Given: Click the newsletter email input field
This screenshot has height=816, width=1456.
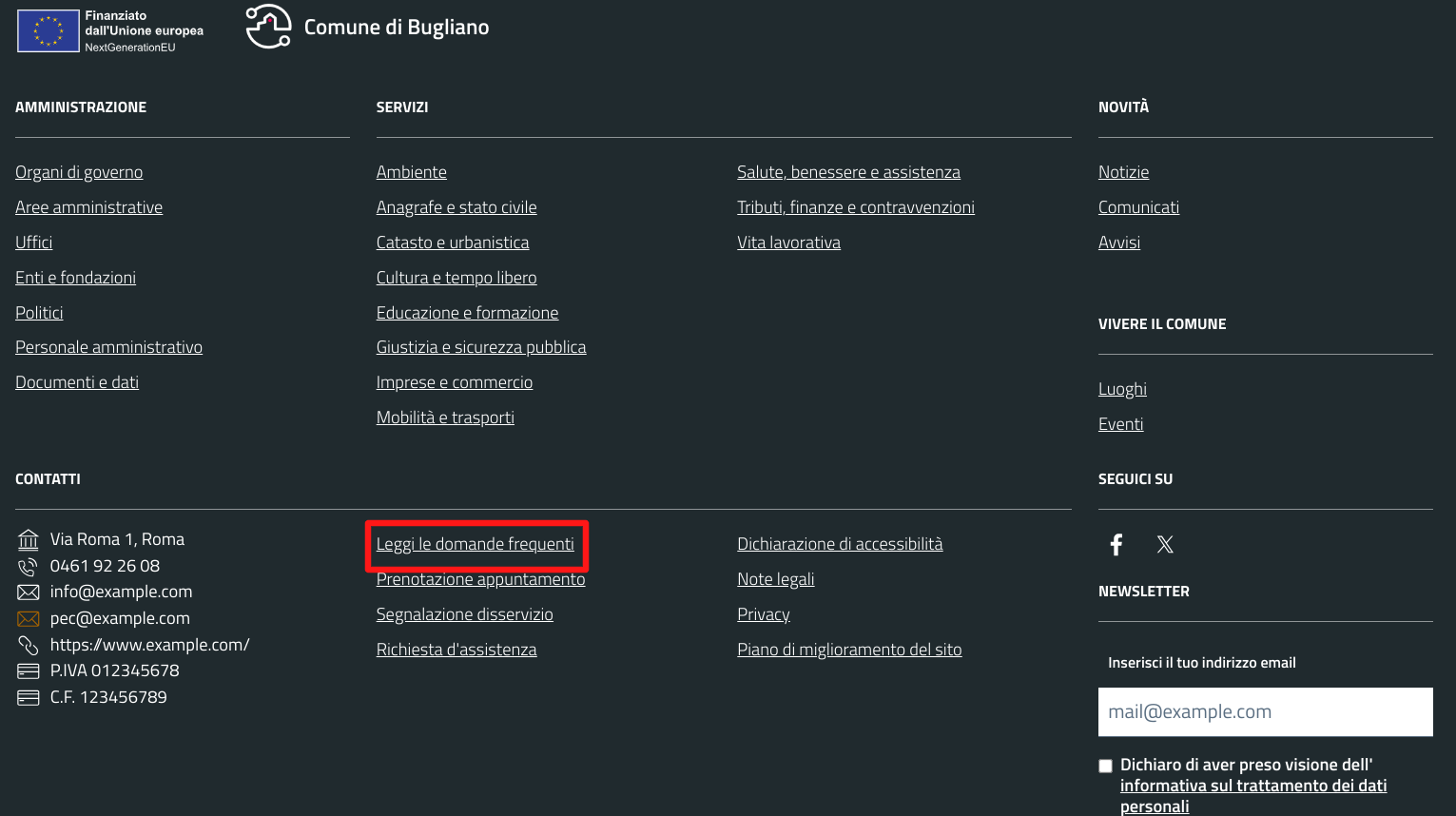Looking at the screenshot, I should pos(1265,711).
